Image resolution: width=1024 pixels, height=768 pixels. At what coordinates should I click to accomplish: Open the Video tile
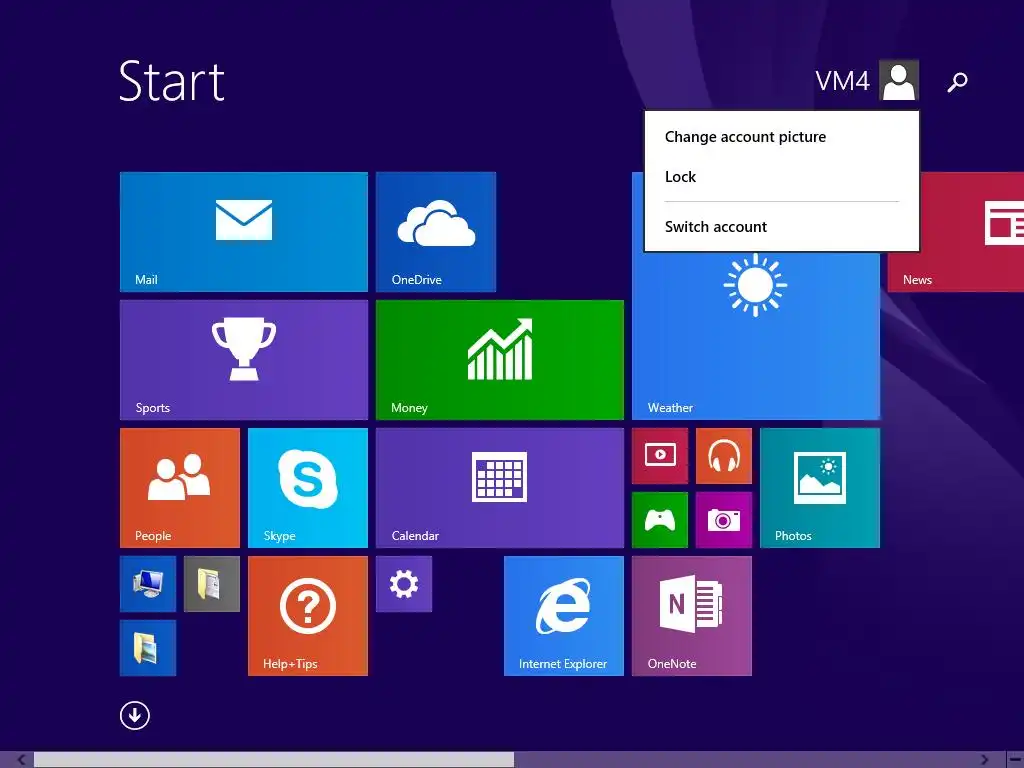click(x=660, y=455)
